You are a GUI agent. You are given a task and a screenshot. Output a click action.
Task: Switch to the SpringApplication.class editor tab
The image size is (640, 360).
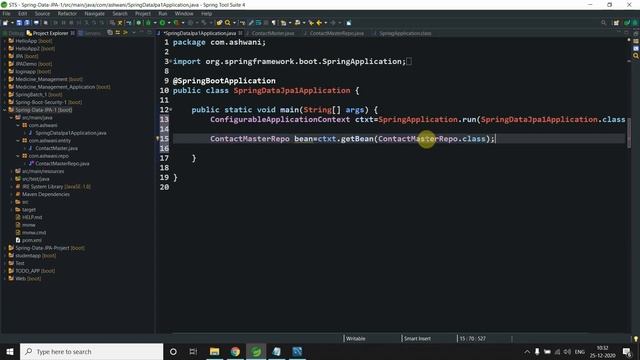pyautogui.click(x=405, y=33)
